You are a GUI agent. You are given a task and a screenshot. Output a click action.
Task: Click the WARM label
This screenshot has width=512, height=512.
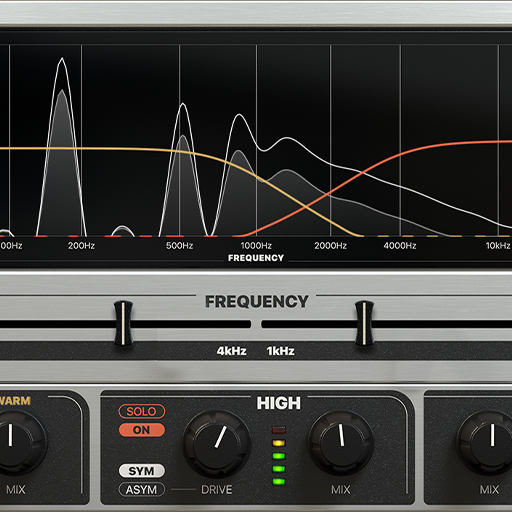pyautogui.click(x=15, y=401)
